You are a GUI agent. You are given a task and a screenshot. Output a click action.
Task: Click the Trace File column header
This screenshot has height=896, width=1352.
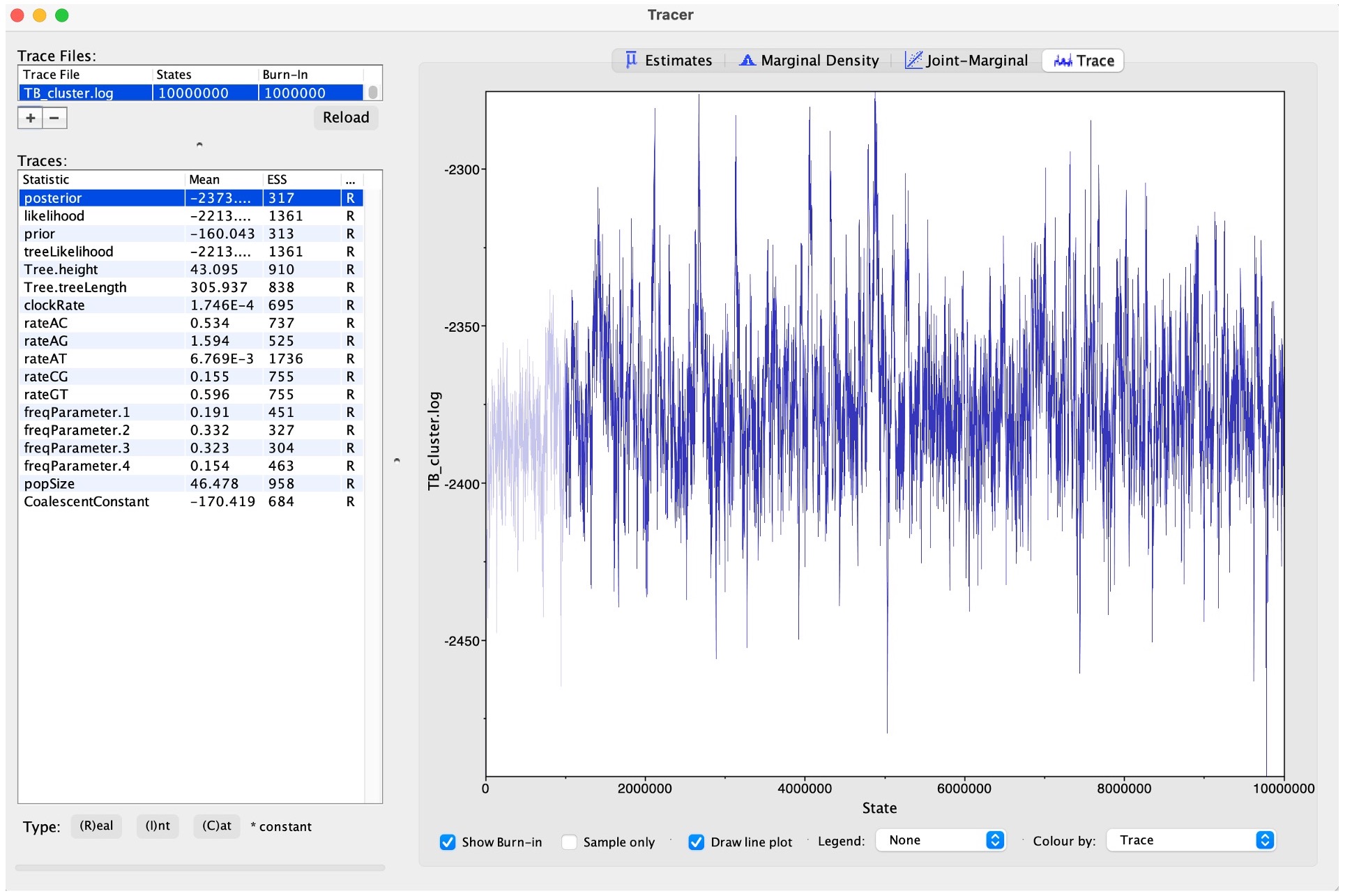click(x=85, y=75)
